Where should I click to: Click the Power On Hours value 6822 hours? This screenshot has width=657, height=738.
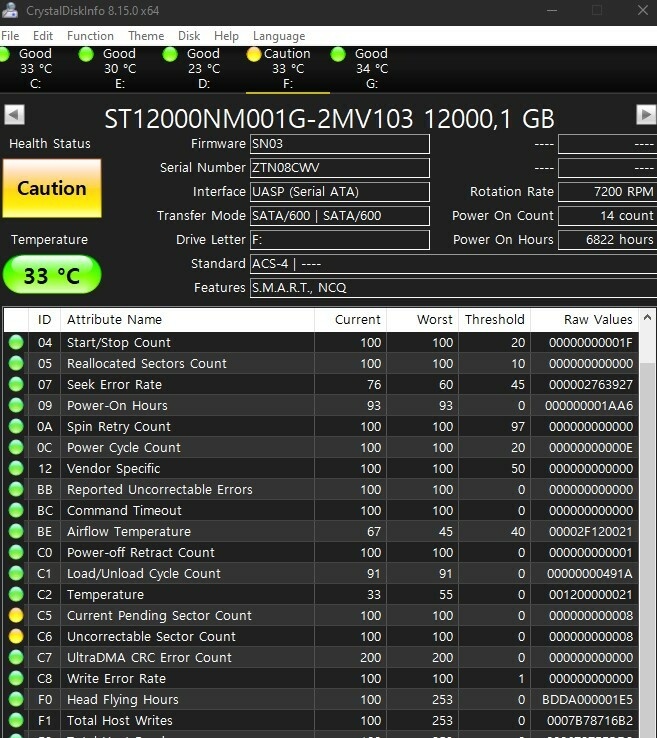[x=607, y=240]
